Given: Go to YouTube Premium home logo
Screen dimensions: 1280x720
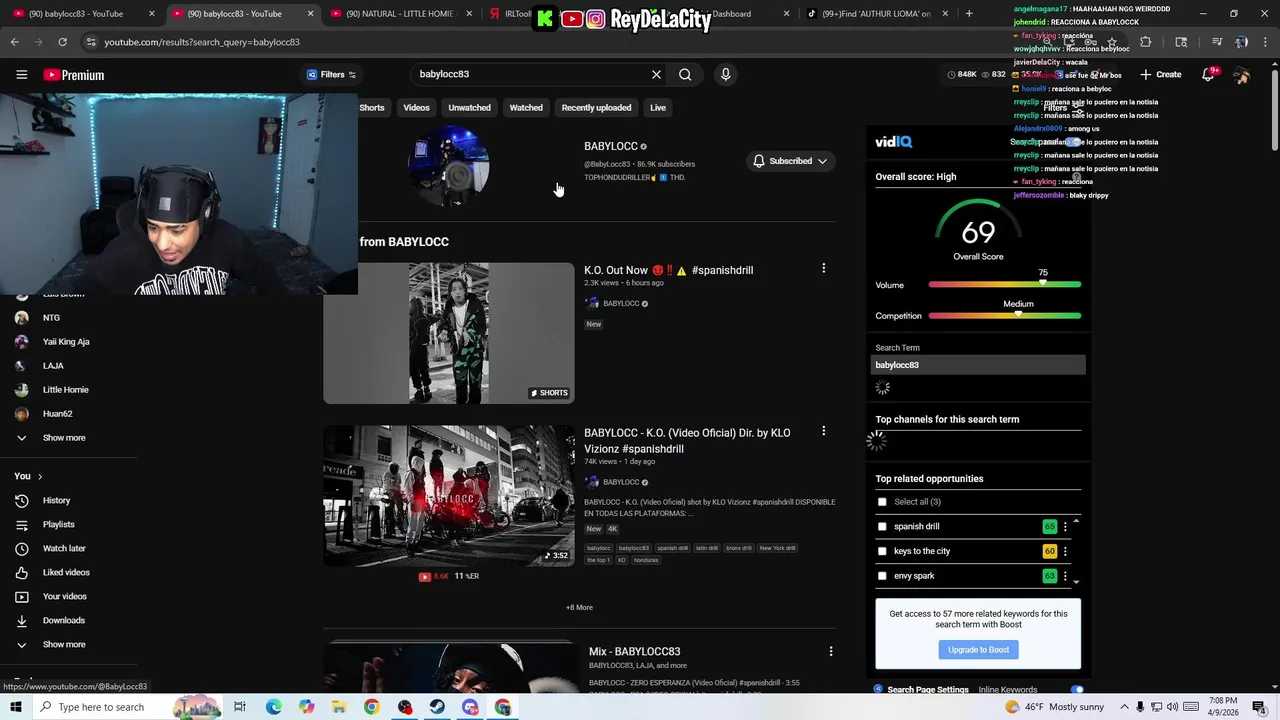Looking at the screenshot, I should (x=74, y=75).
